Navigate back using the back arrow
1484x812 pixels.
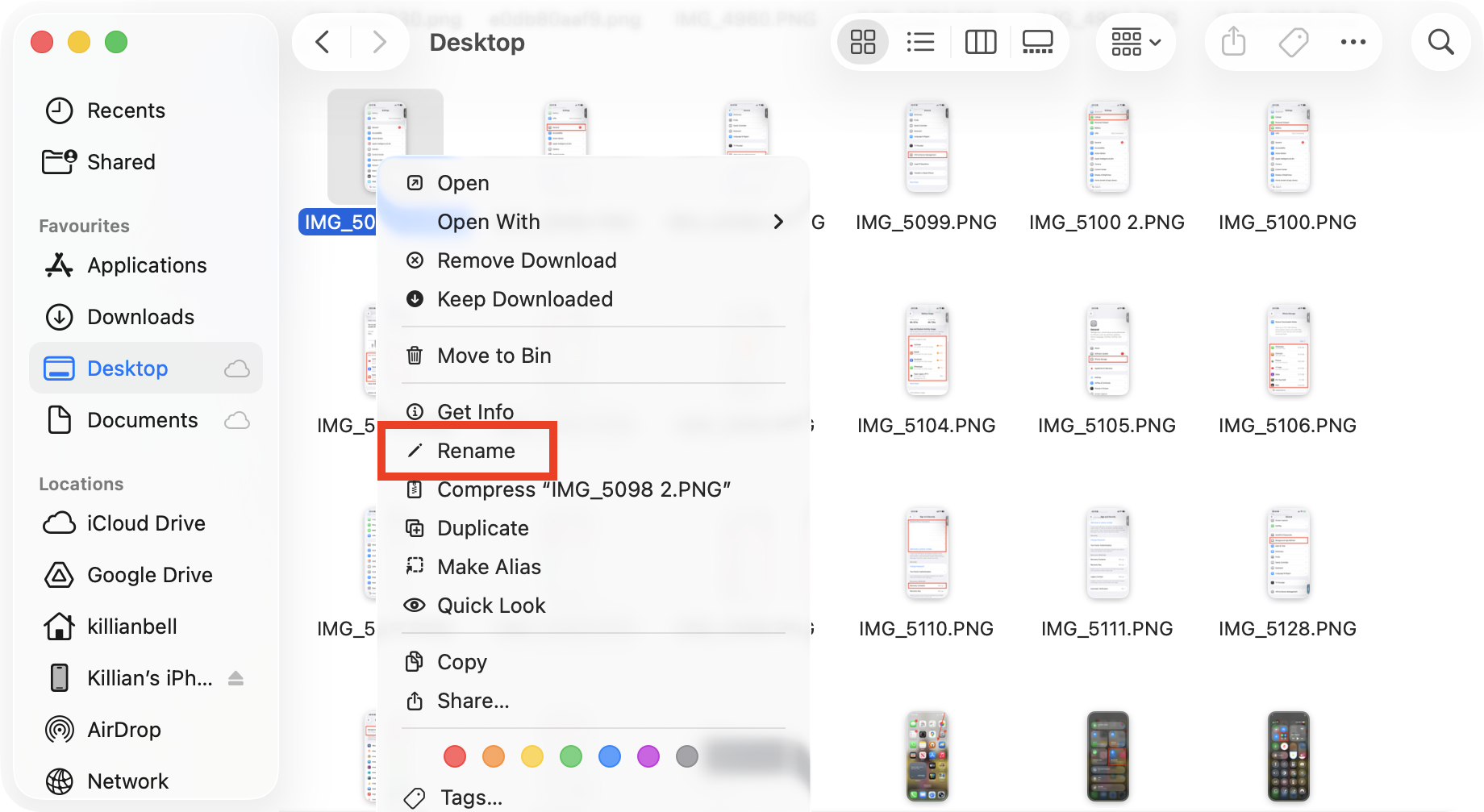point(322,42)
